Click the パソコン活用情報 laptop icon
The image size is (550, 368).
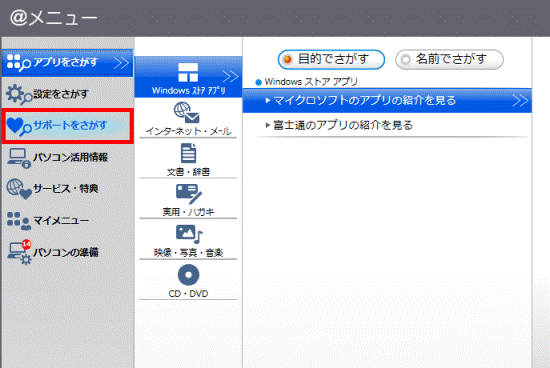click(19, 158)
